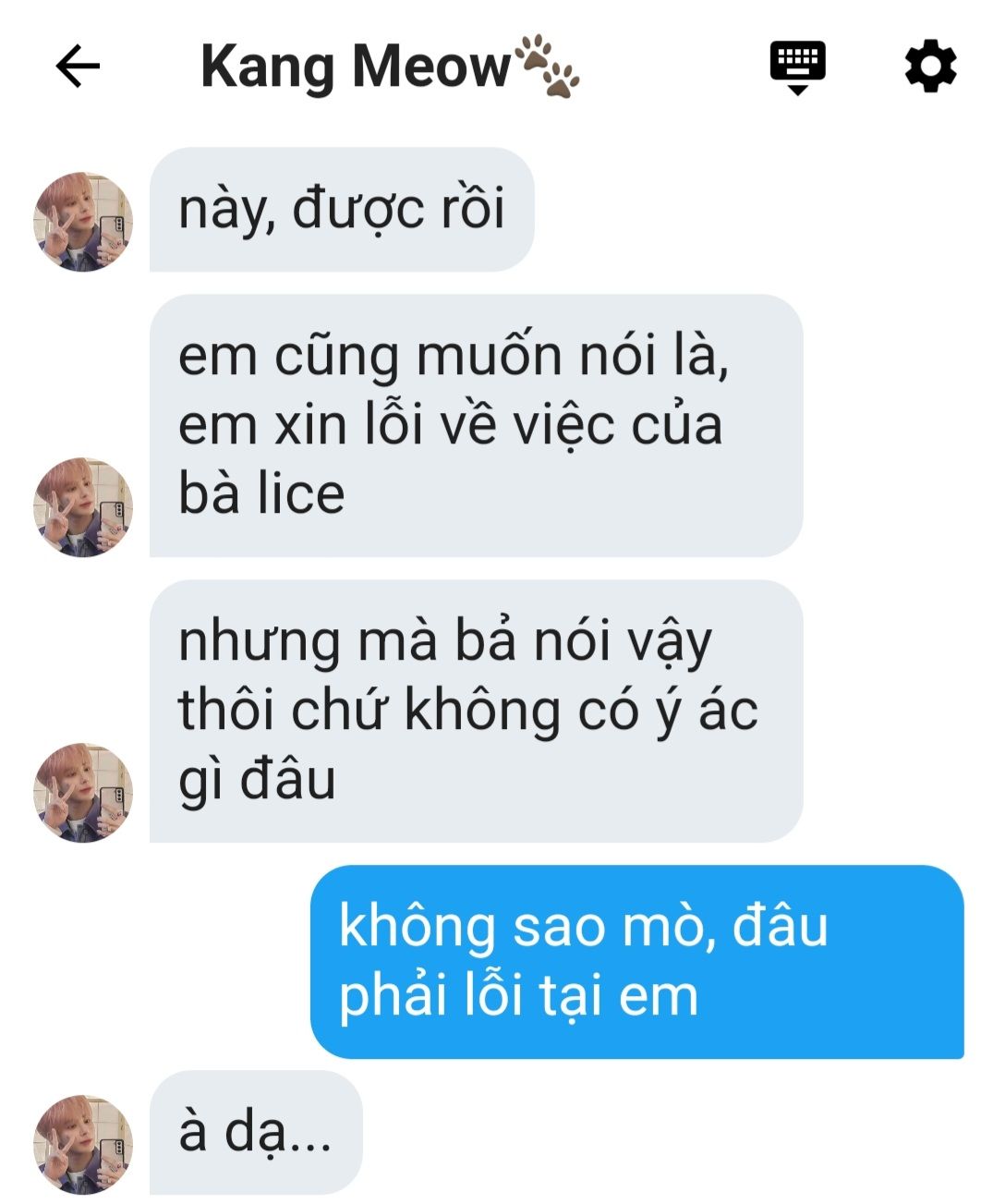Tap the text 'phải lỗi tại em'

(x=518, y=996)
